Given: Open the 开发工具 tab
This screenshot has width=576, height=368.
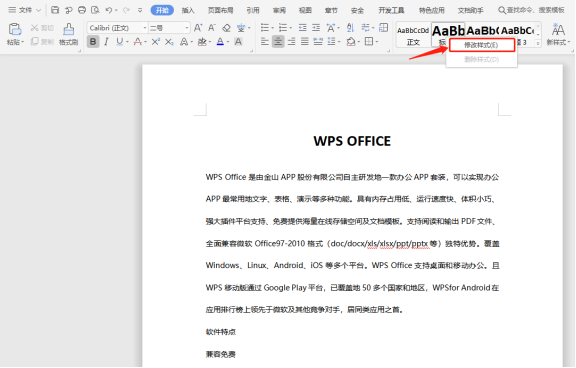Looking at the screenshot, I should click(391, 10).
